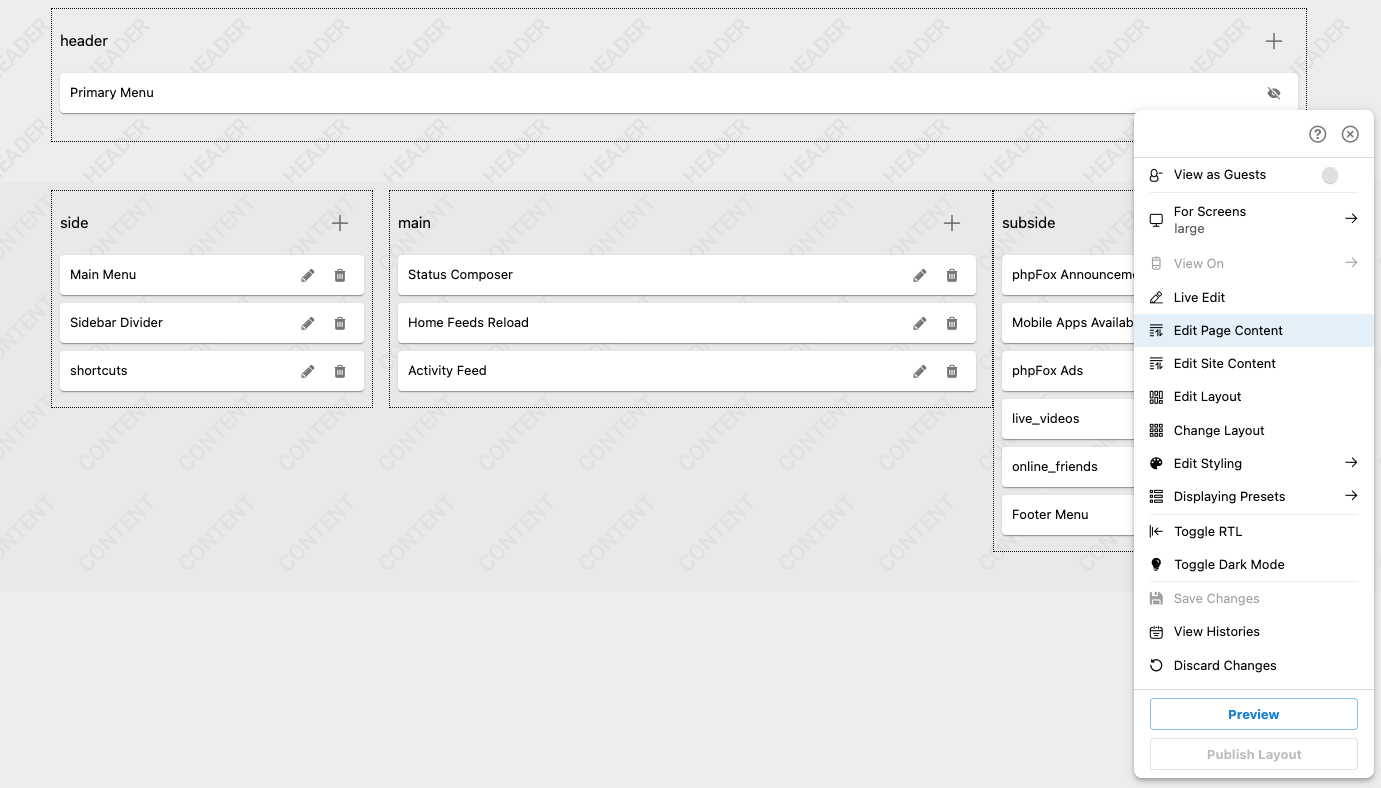This screenshot has width=1381, height=788.
Task: Edit the Main Menu block
Action: tap(307, 274)
